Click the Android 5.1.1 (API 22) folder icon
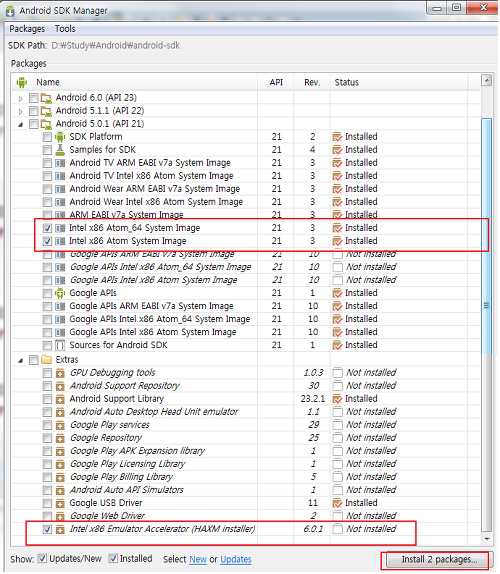The height and width of the screenshot is (574, 500). [46, 111]
